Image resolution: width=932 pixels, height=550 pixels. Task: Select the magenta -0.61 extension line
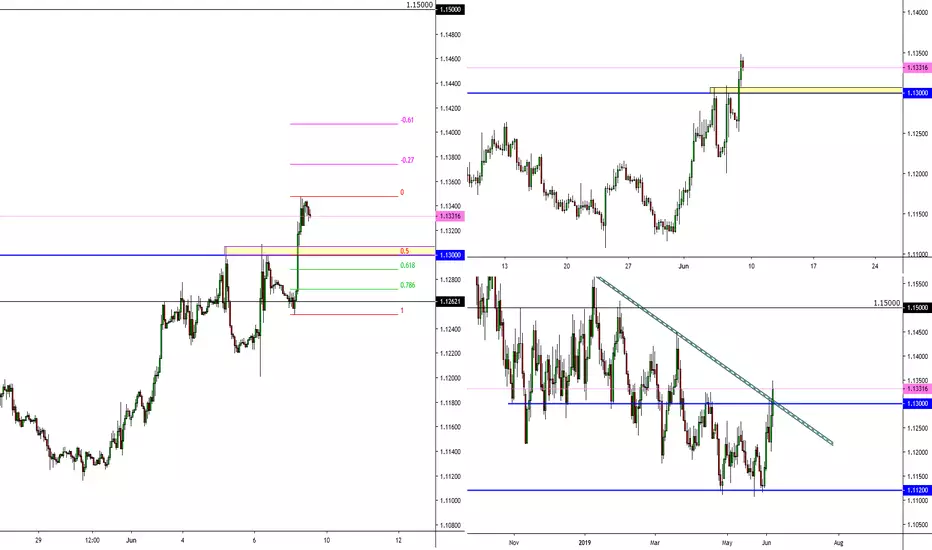click(344, 124)
